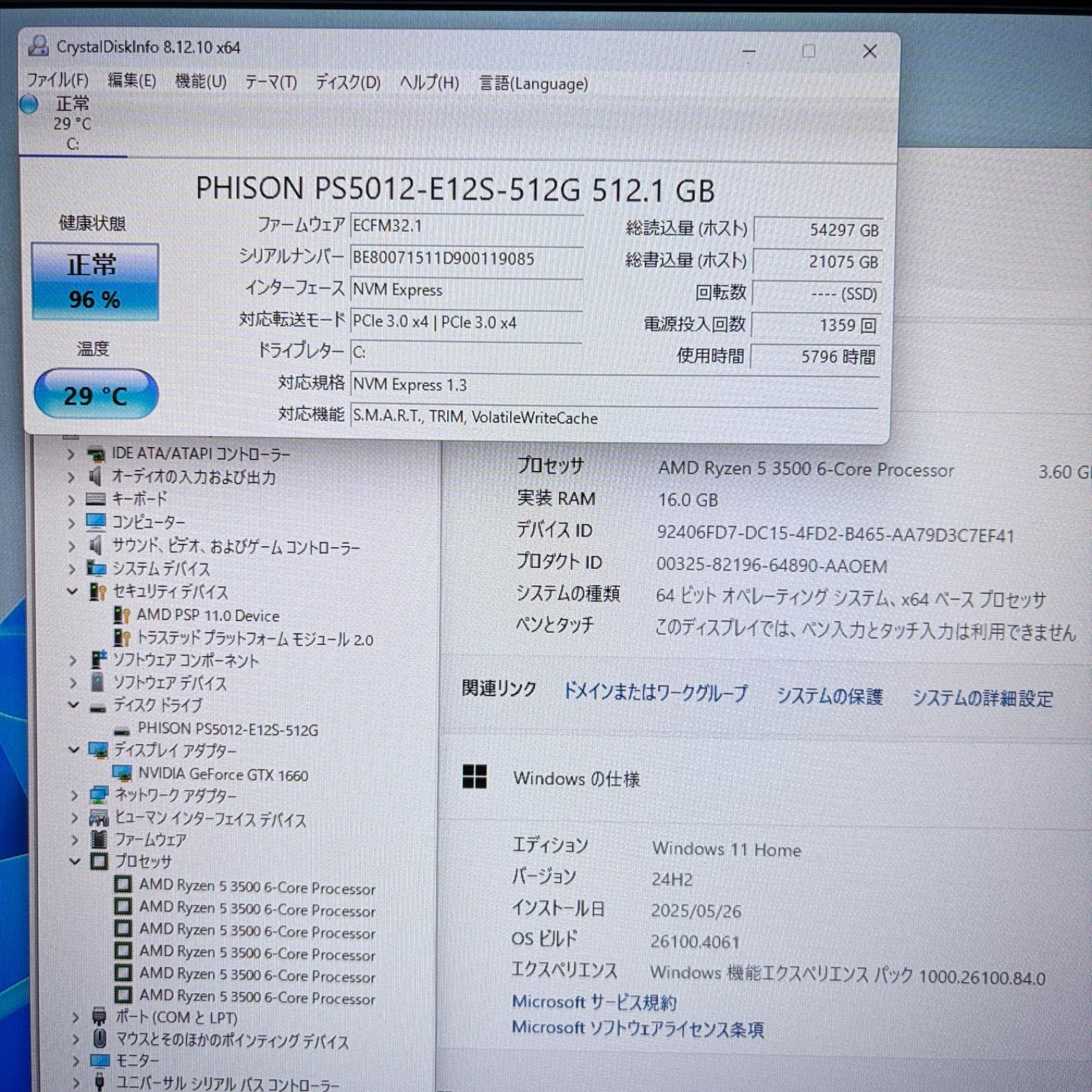The width and height of the screenshot is (1092, 1092).
Task: Expand コンピューター node
Action: (72, 523)
